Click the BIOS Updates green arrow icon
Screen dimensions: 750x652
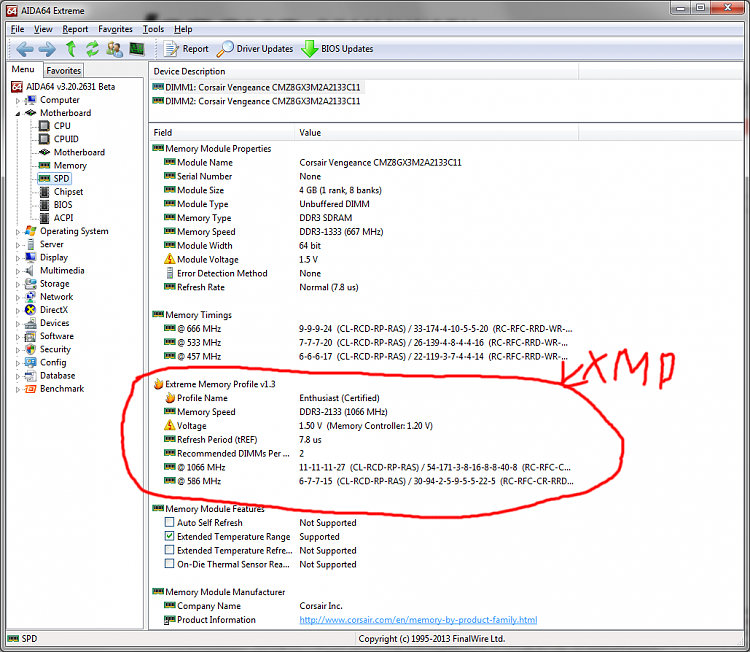point(309,49)
